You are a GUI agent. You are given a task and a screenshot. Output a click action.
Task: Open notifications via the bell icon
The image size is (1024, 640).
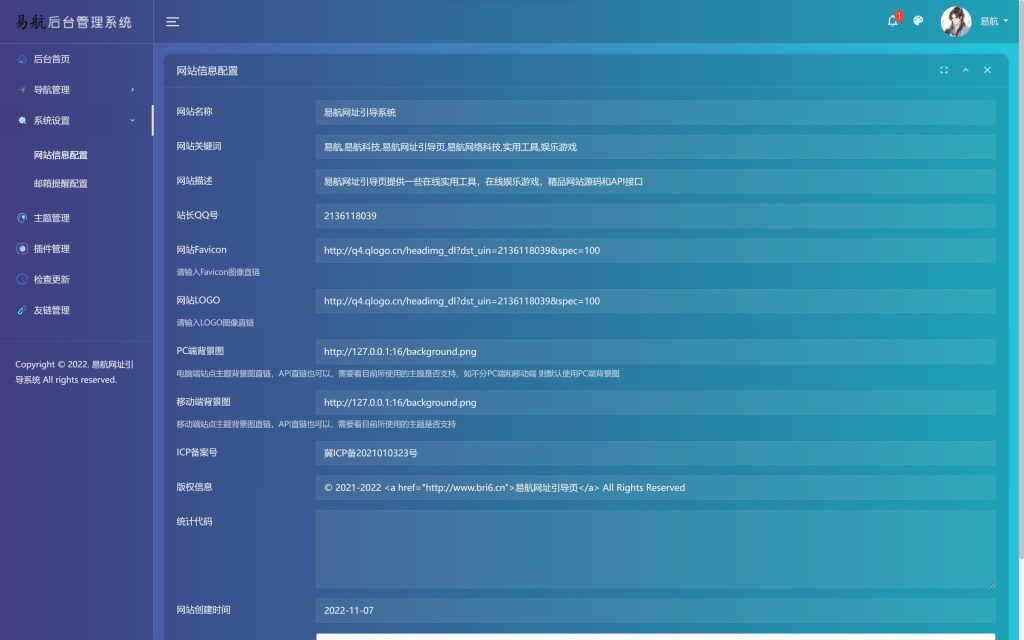892,21
